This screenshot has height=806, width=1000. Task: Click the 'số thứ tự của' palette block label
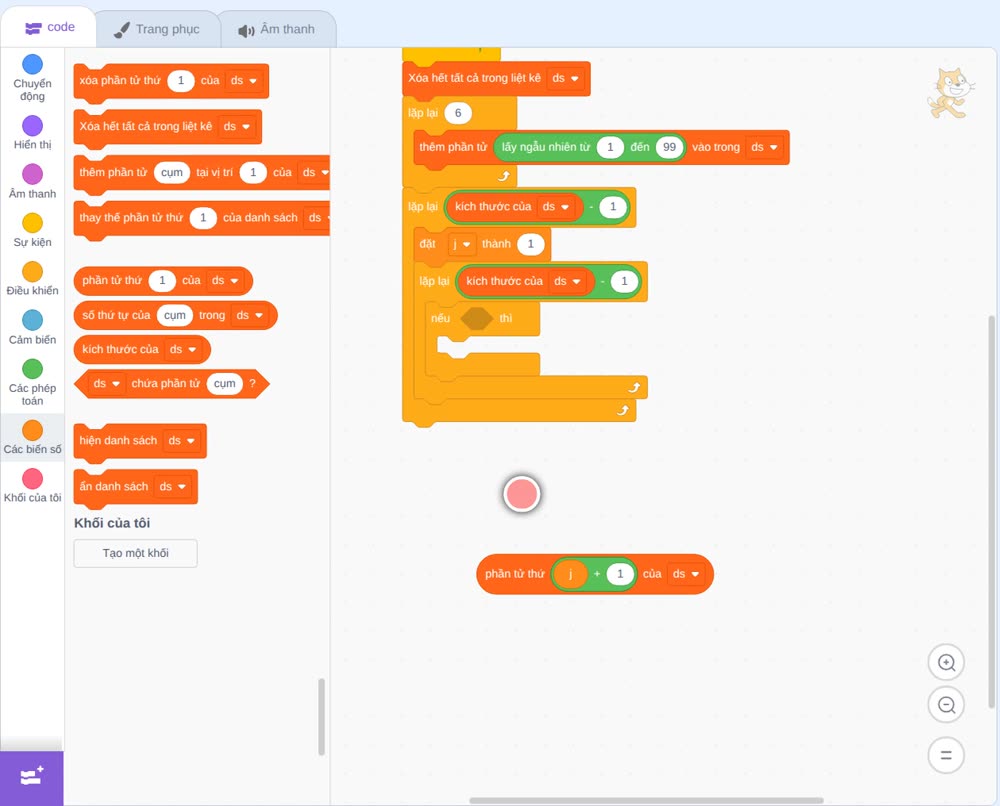(116, 315)
